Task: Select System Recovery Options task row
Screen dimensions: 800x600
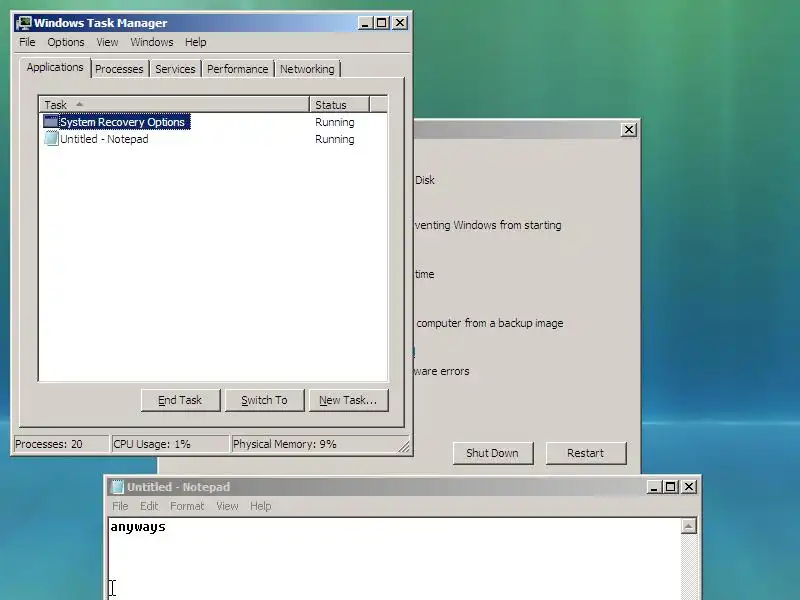Action: [213, 122]
